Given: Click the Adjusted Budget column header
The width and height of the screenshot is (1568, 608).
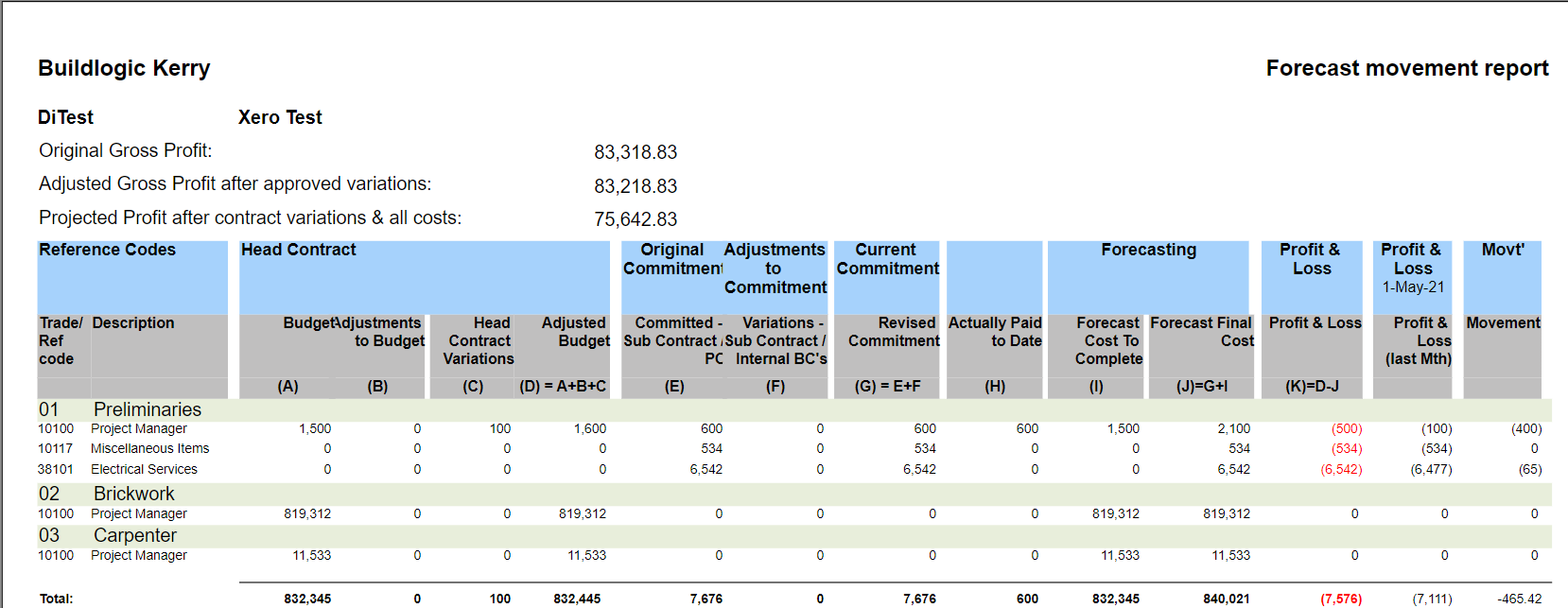Looking at the screenshot, I should coord(575,332).
